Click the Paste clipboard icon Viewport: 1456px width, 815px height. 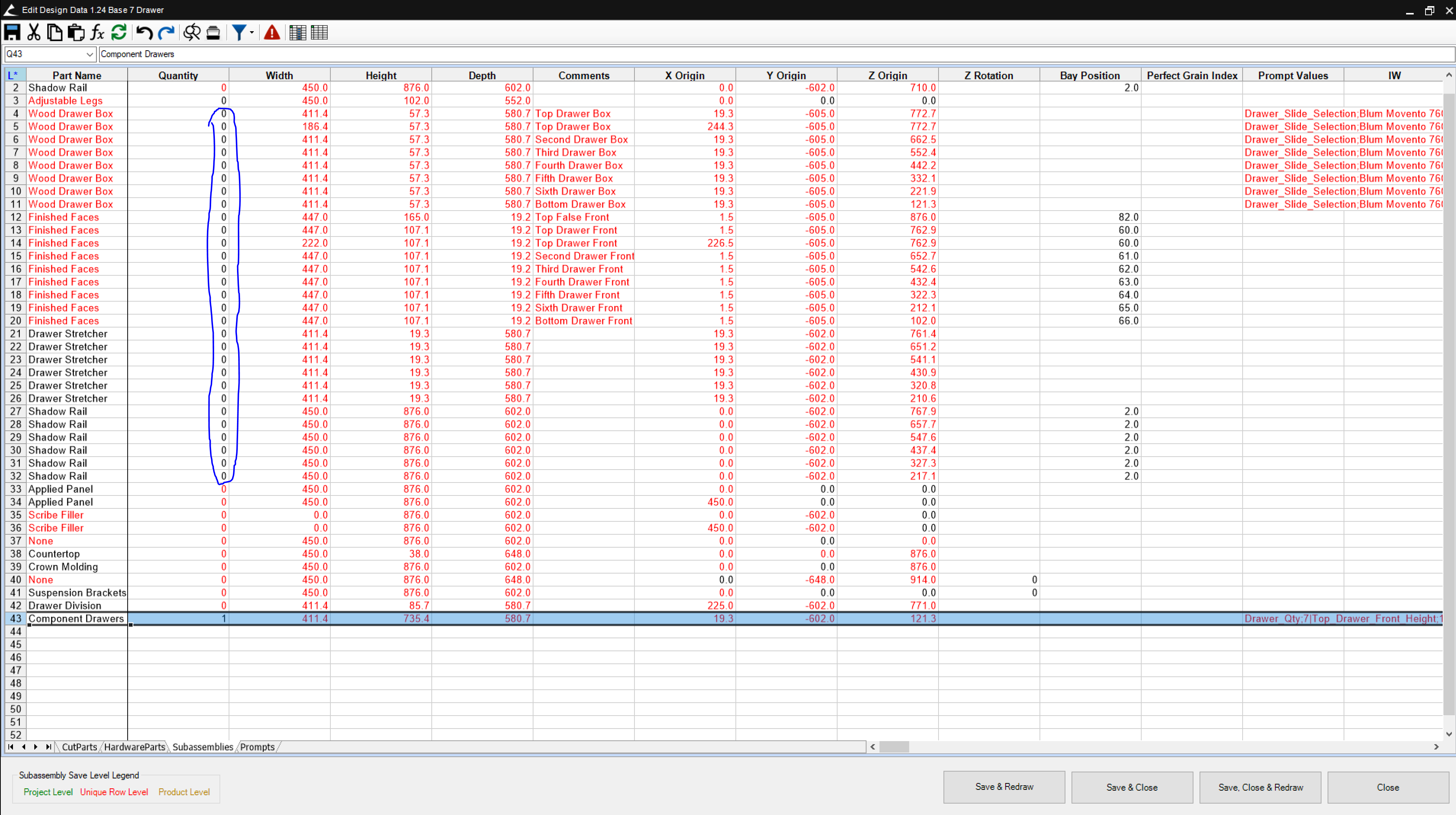[x=76, y=32]
